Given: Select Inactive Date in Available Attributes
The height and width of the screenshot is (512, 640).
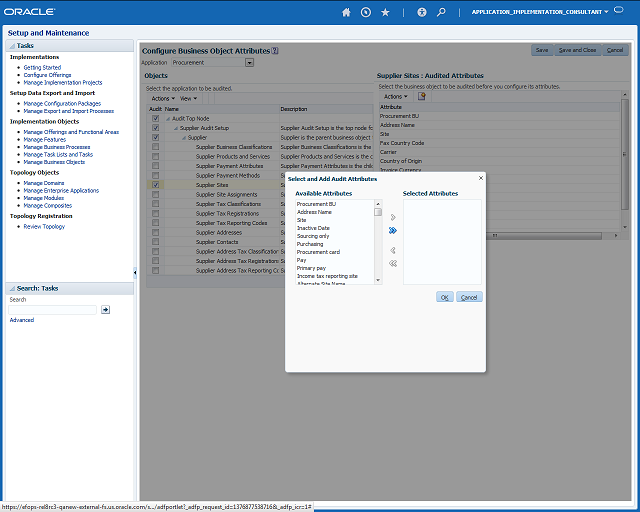Looking at the screenshot, I should [313, 228].
